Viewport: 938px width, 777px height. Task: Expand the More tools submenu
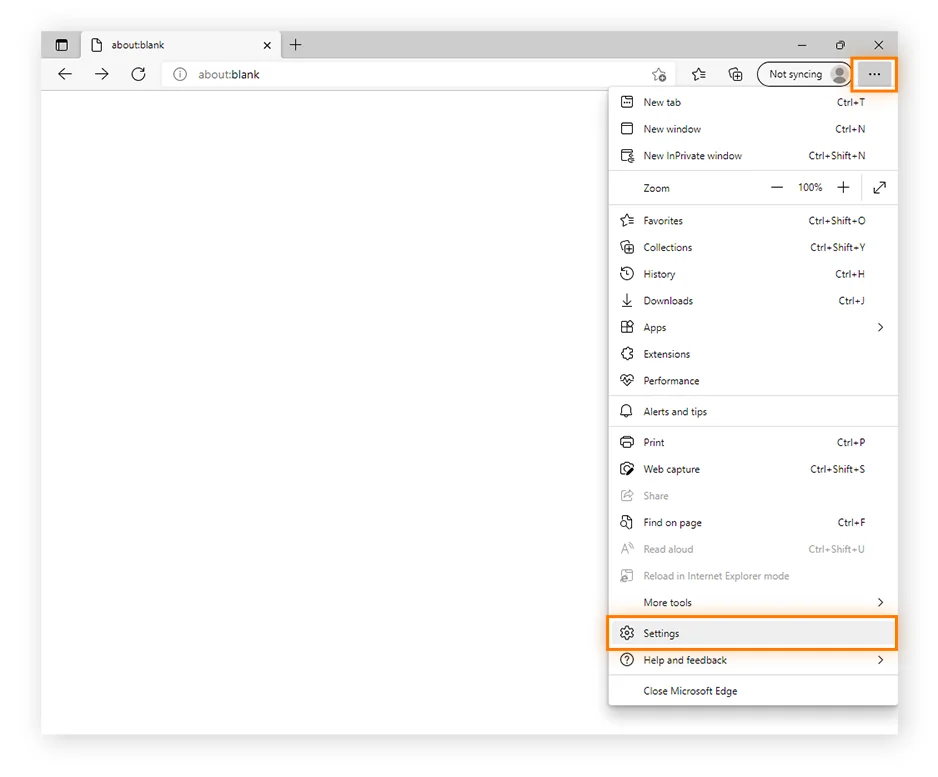753,602
